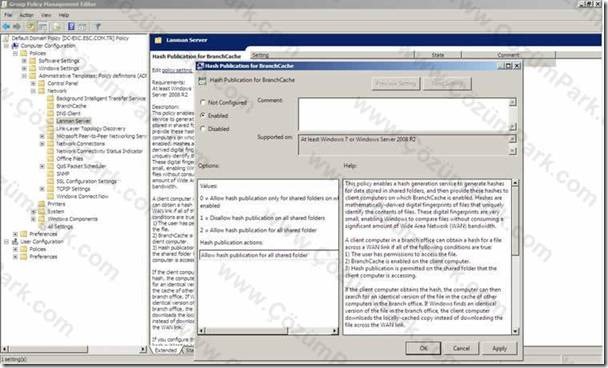608x368 pixels.
Task: Expand Microsoft Peer-to-Peer Networking Services node
Action: pyautogui.click(x=42, y=136)
